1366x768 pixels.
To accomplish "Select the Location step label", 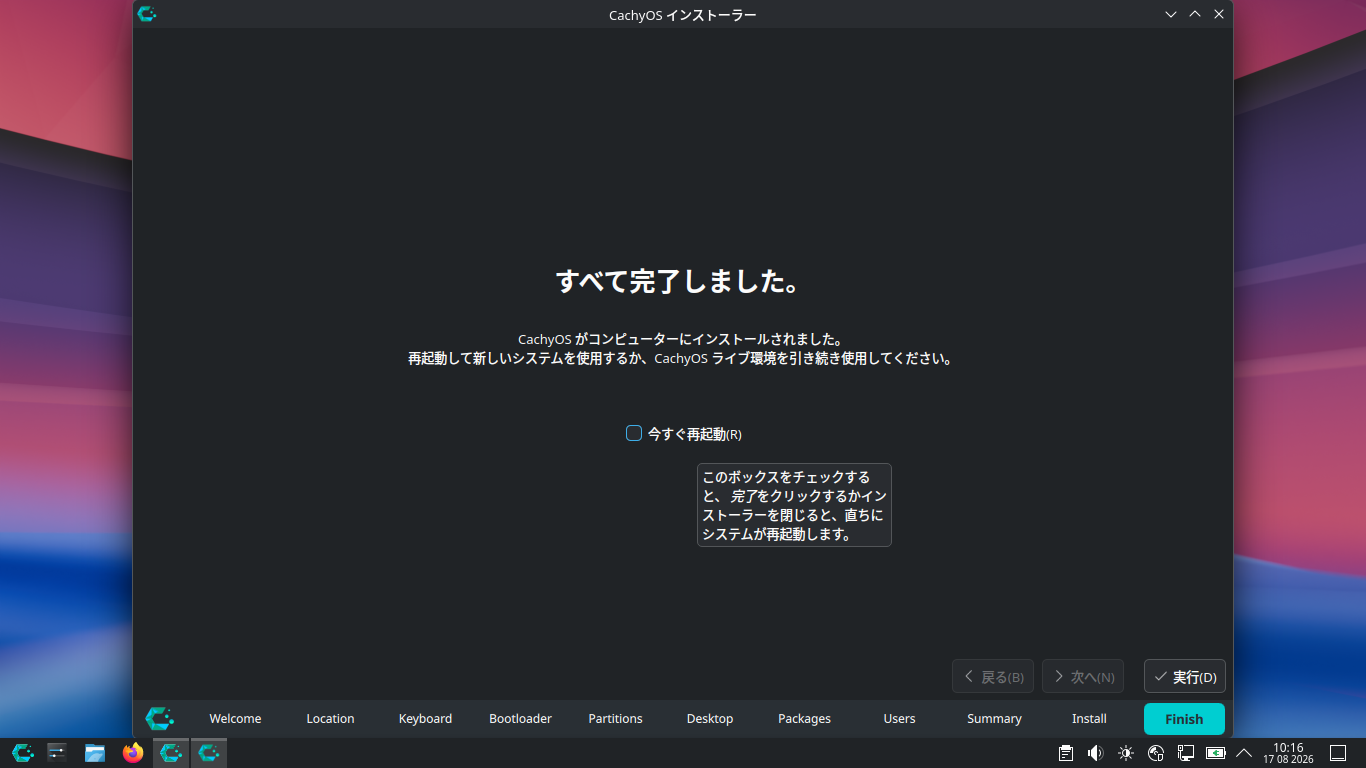I will pos(330,719).
